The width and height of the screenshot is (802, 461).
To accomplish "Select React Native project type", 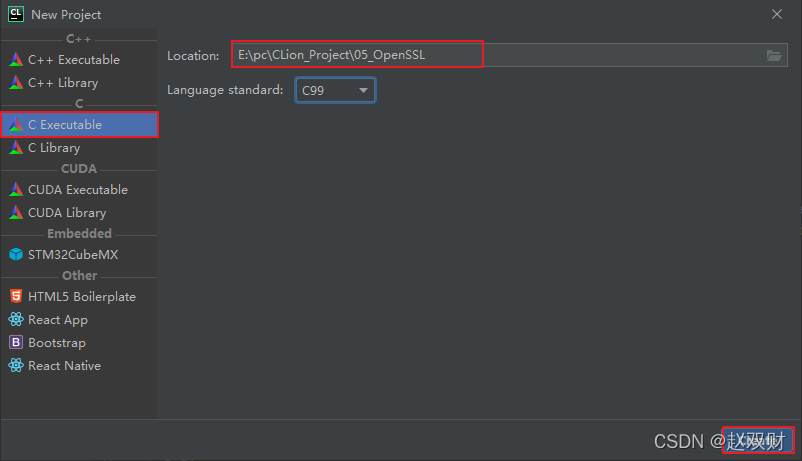I will point(79,366).
